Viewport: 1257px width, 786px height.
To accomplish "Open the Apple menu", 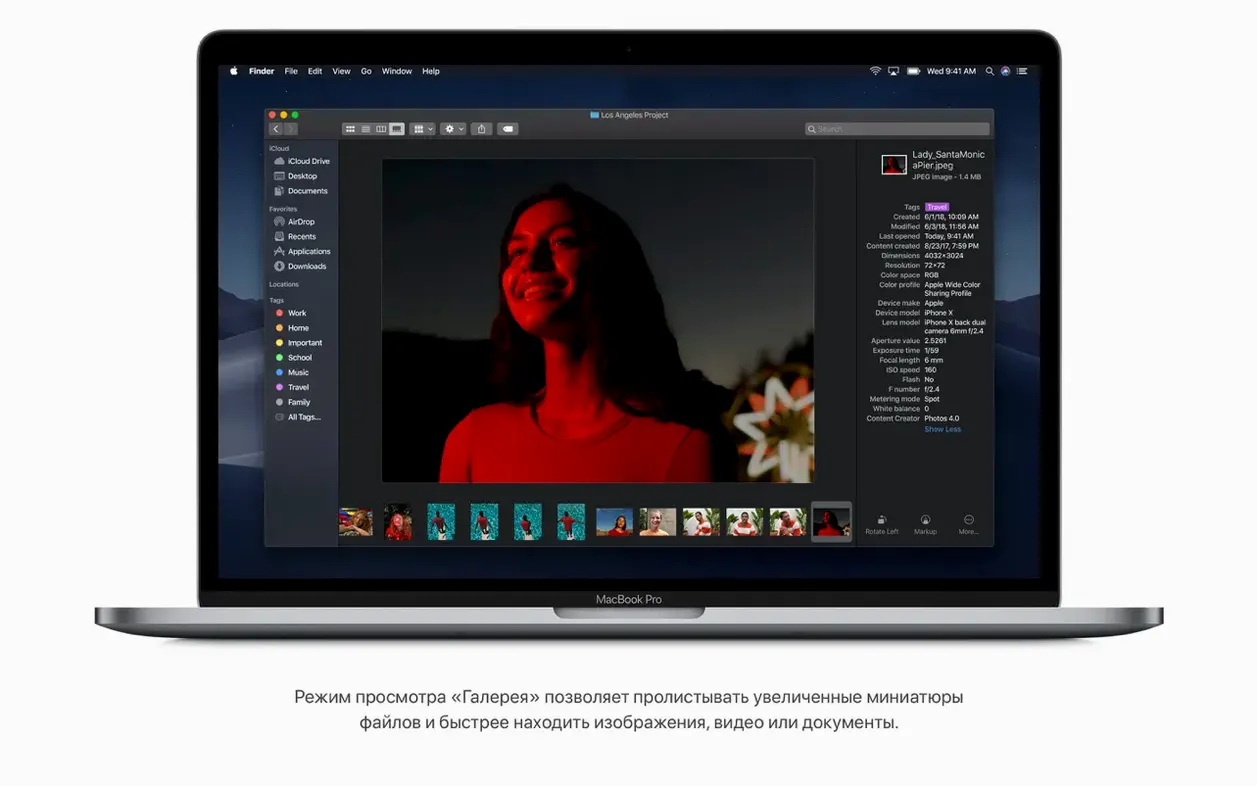I will click(x=234, y=71).
